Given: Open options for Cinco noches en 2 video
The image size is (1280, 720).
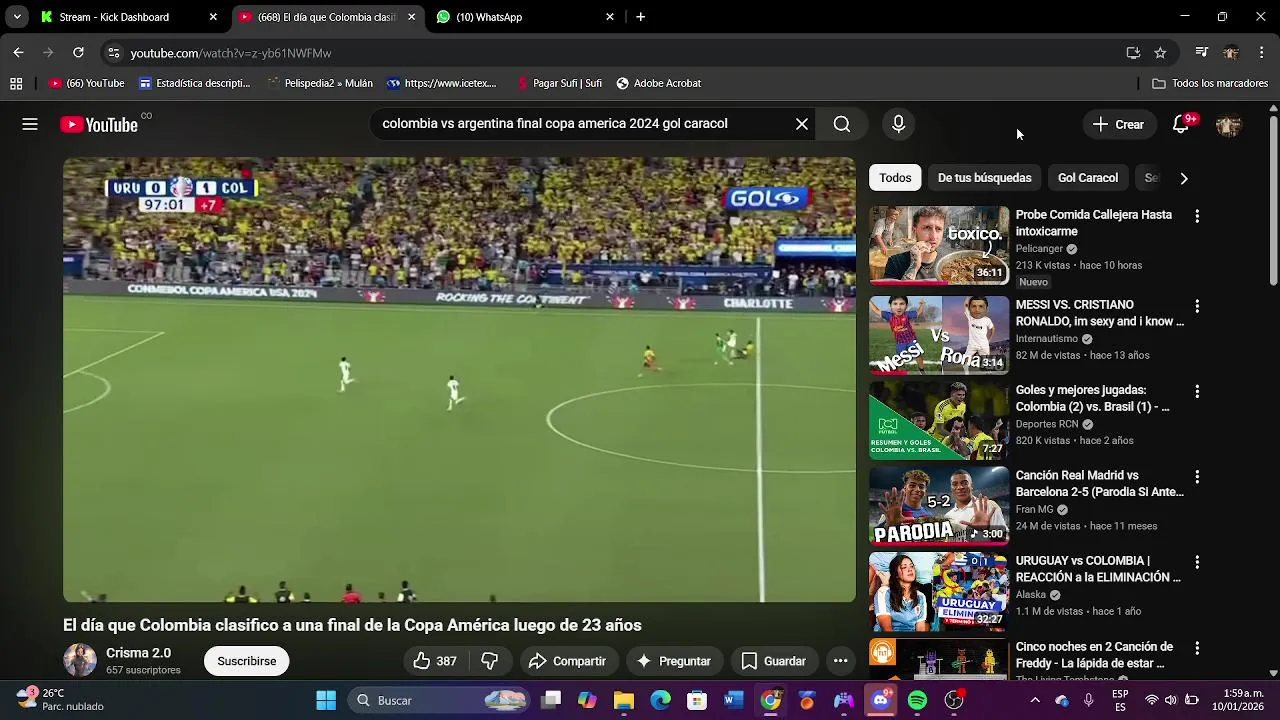Looking at the screenshot, I should (x=1197, y=648).
